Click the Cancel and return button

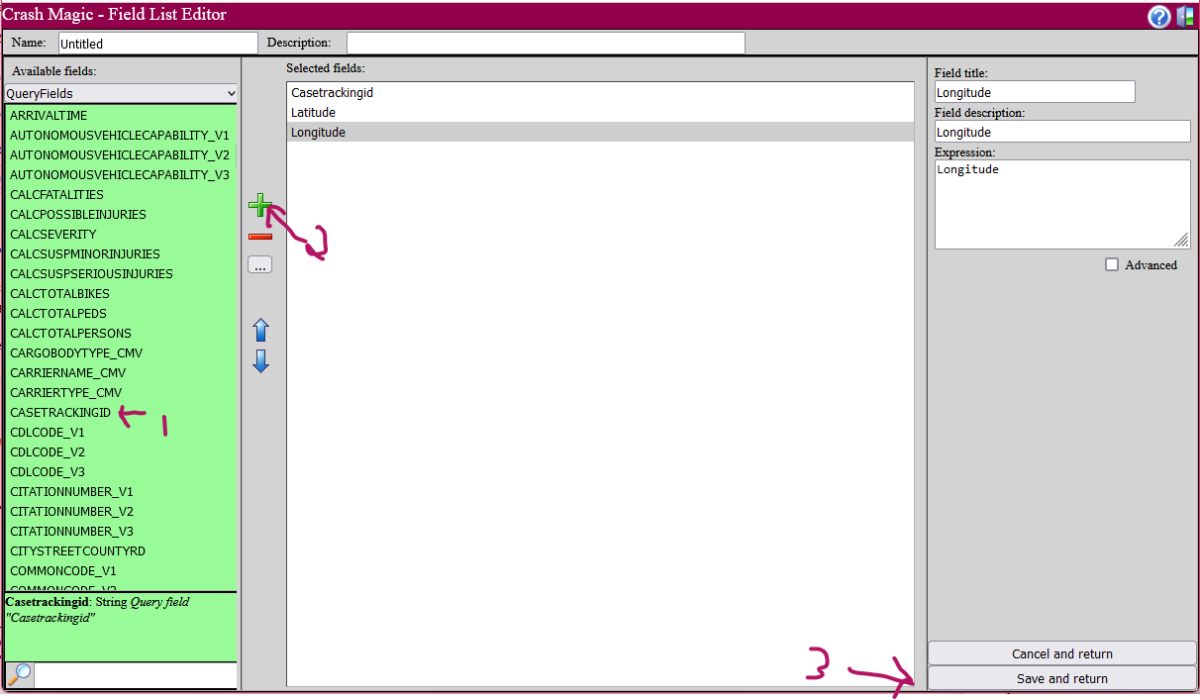point(1062,653)
